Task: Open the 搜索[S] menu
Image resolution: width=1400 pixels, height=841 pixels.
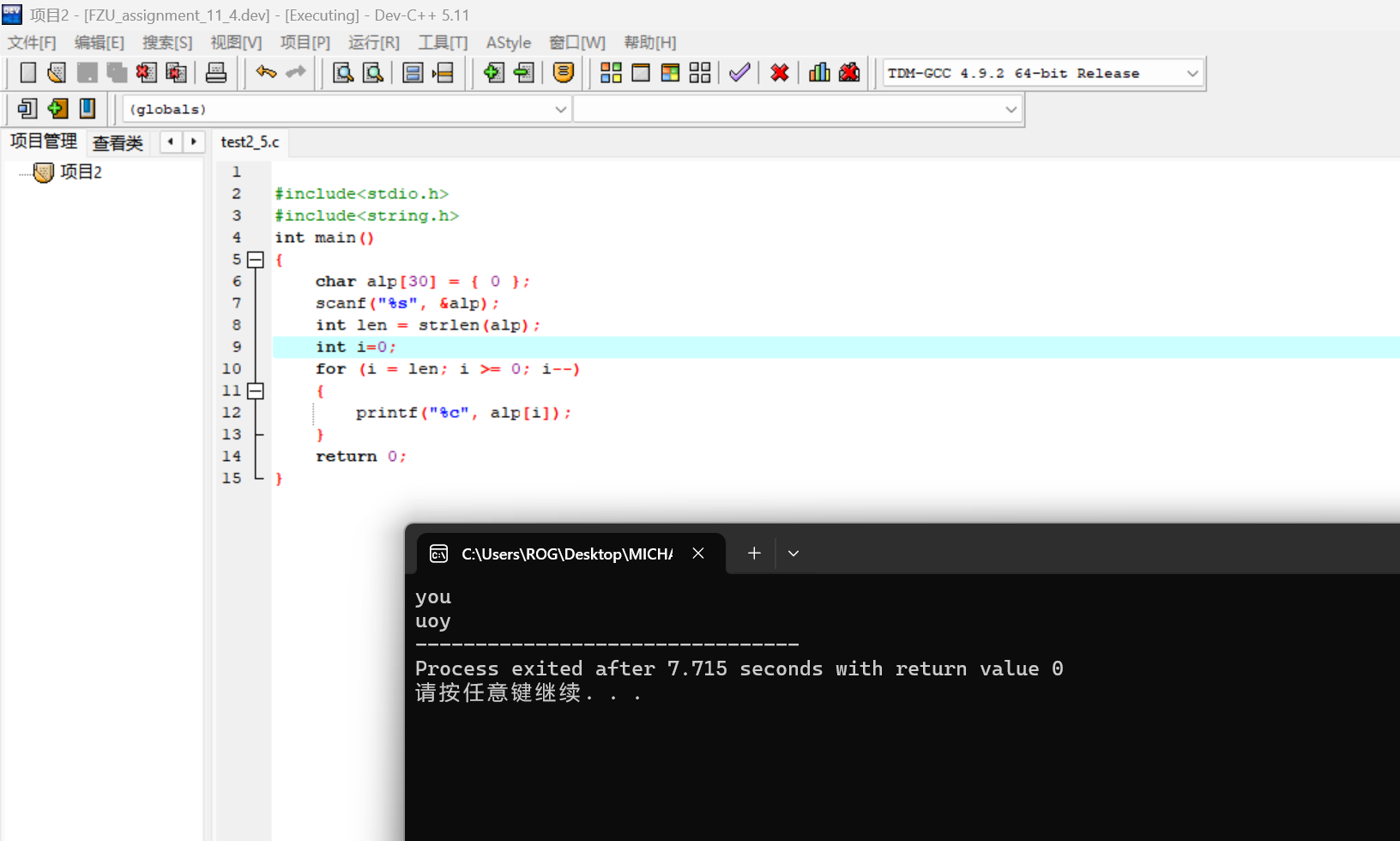Action: point(167,43)
